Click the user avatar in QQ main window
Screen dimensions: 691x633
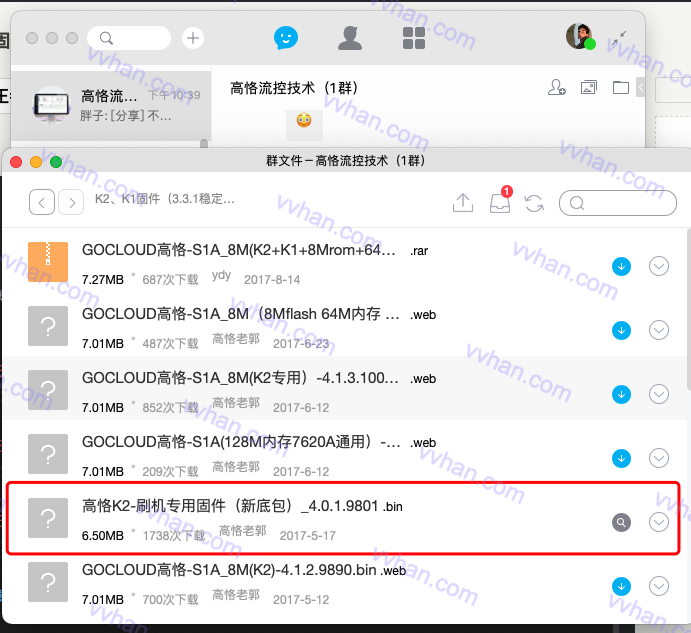(580, 37)
